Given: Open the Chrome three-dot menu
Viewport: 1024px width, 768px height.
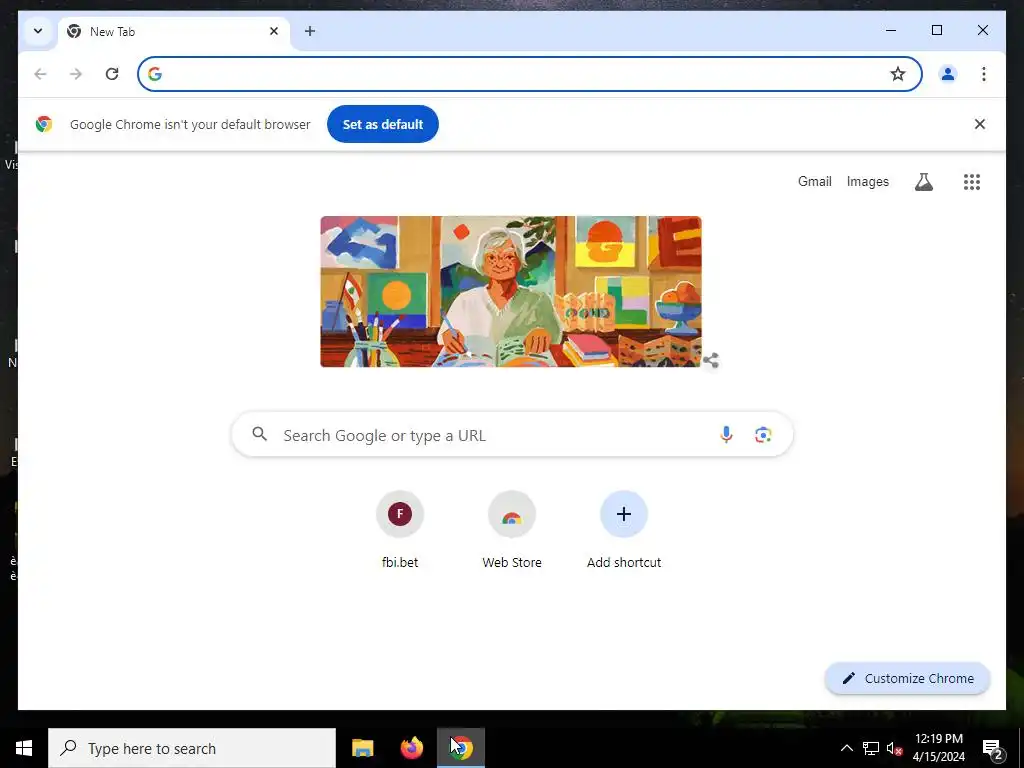Looking at the screenshot, I should tap(984, 74).
